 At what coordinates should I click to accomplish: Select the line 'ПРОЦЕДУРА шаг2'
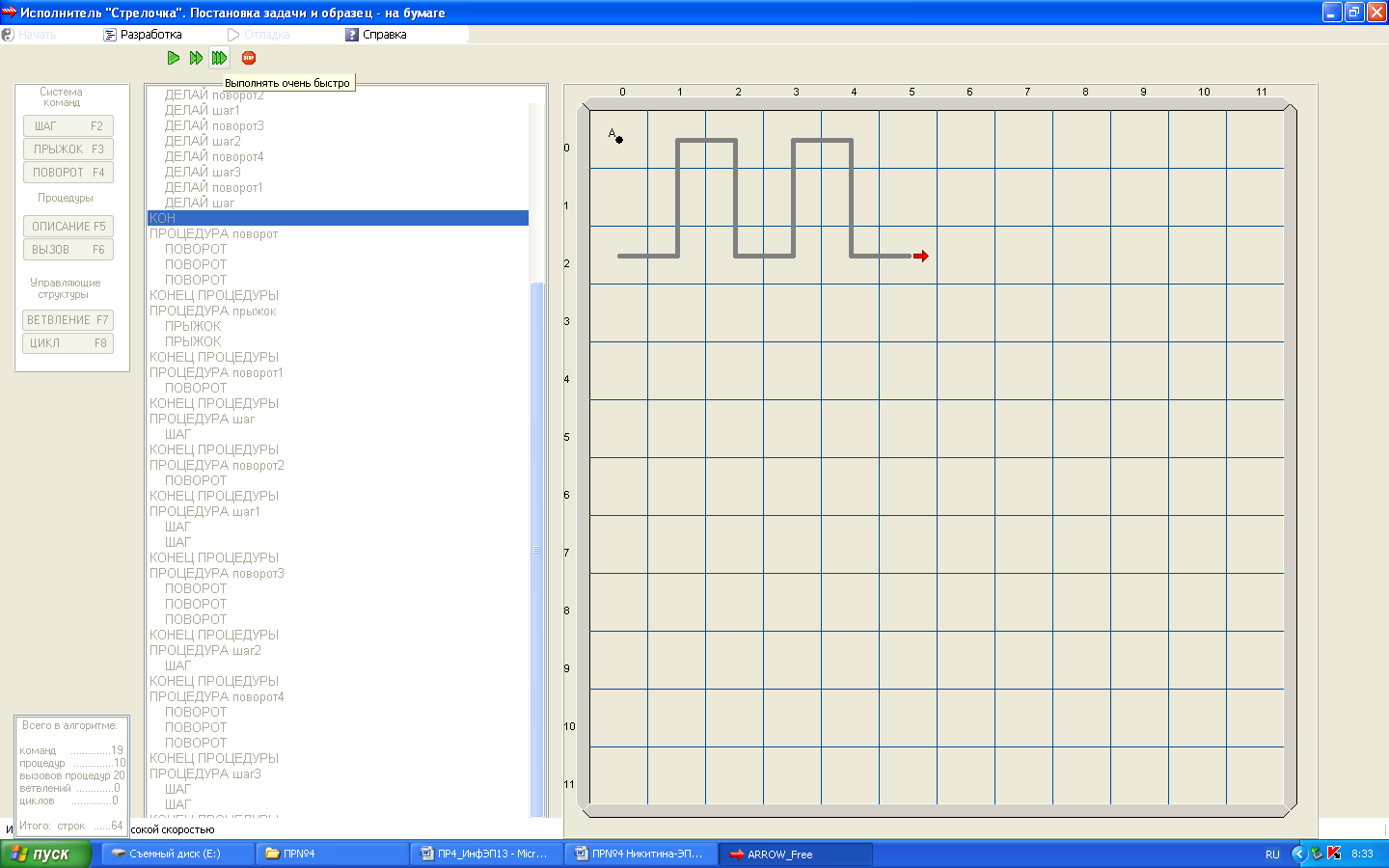pyautogui.click(x=204, y=650)
